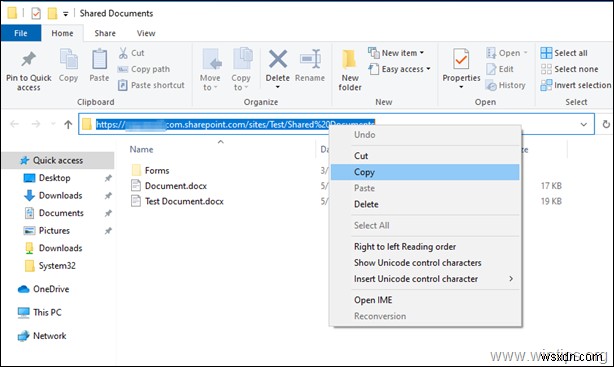Click Invert selection in ribbon
Image resolution: width=614 pixels, height=367 pixels.
[576, 85]
